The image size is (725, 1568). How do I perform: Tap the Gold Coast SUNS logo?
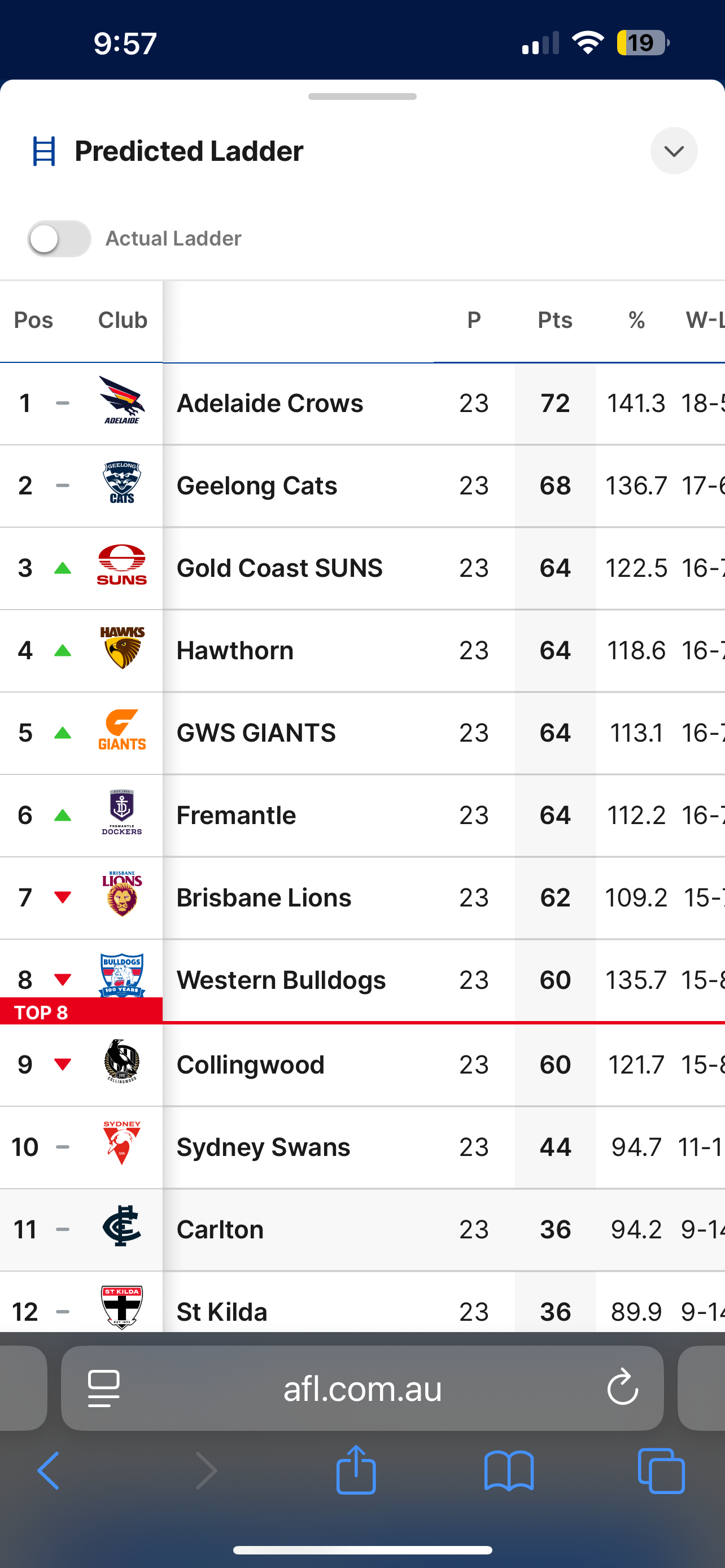click(122, 565)
